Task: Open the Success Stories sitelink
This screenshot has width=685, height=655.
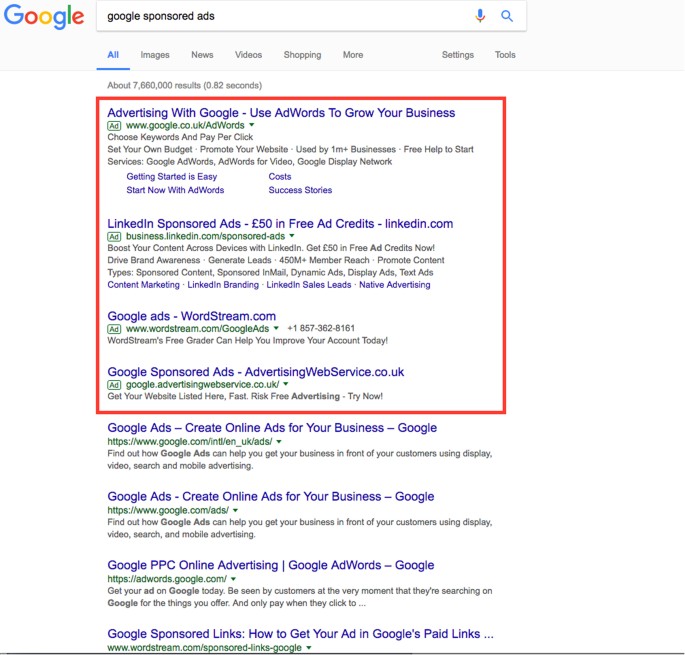Action: (x=300, y=191)
